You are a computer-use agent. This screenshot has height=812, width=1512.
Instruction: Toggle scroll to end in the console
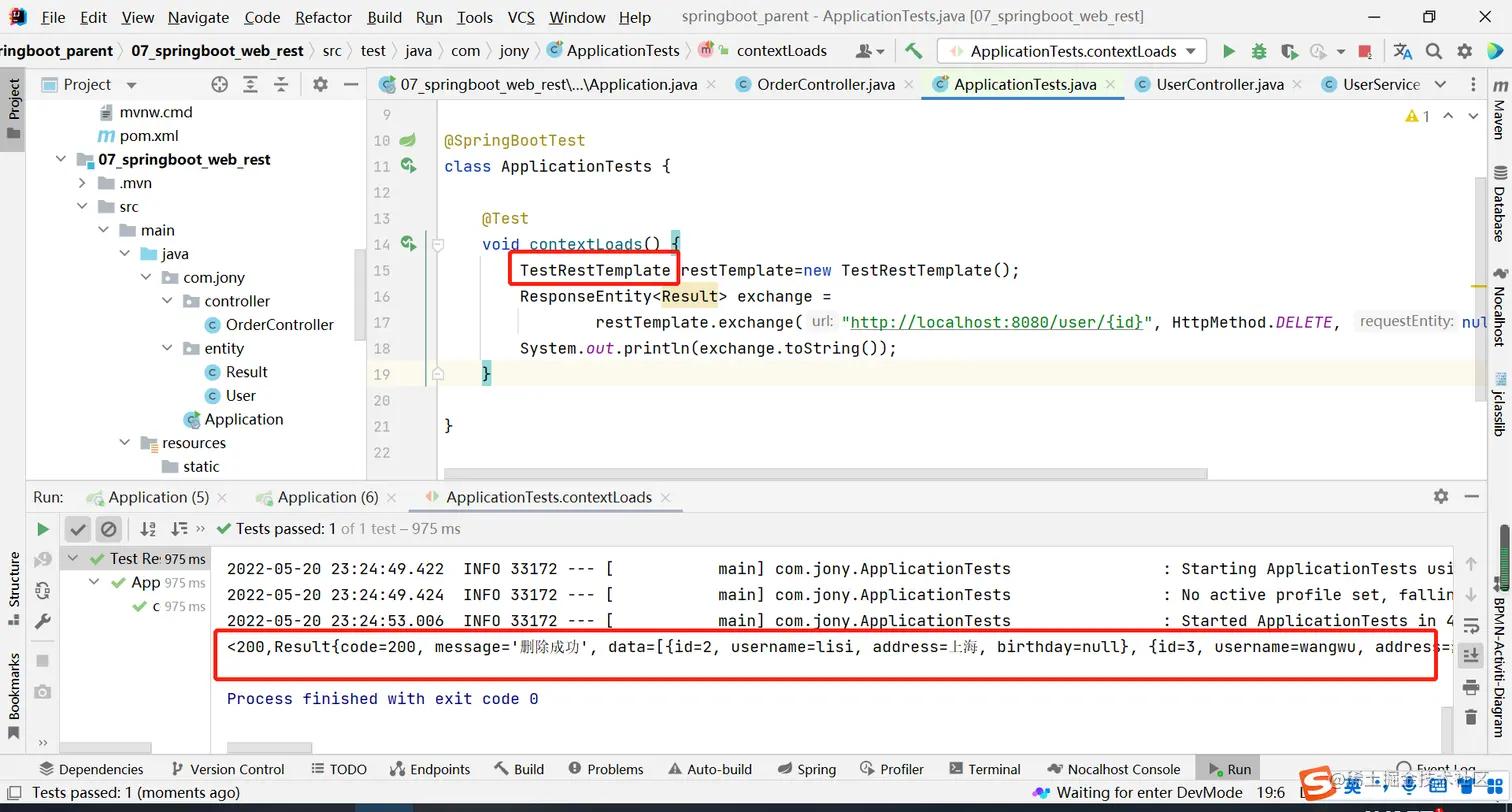click(x=1471, y=656)
